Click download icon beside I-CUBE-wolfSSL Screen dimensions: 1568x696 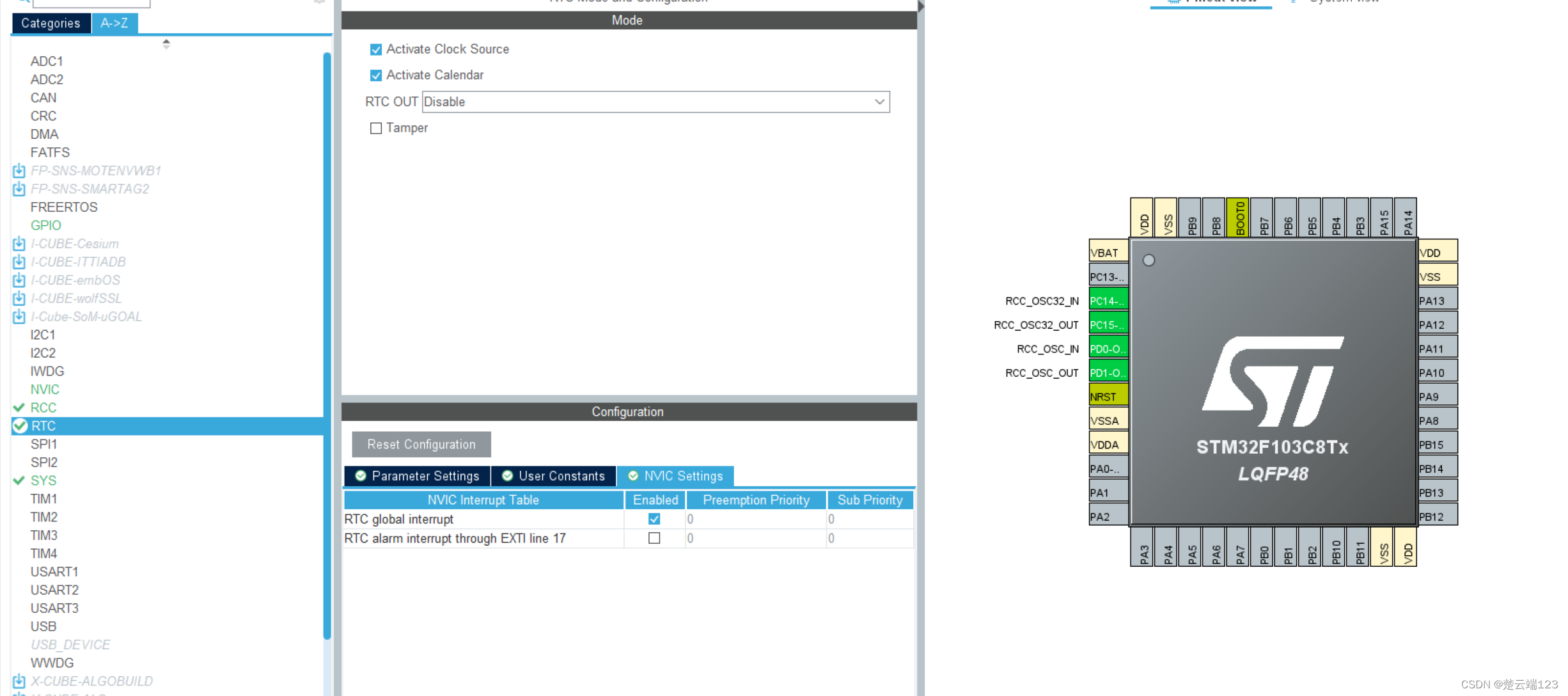pyautogui.click(x=19, y=298)
